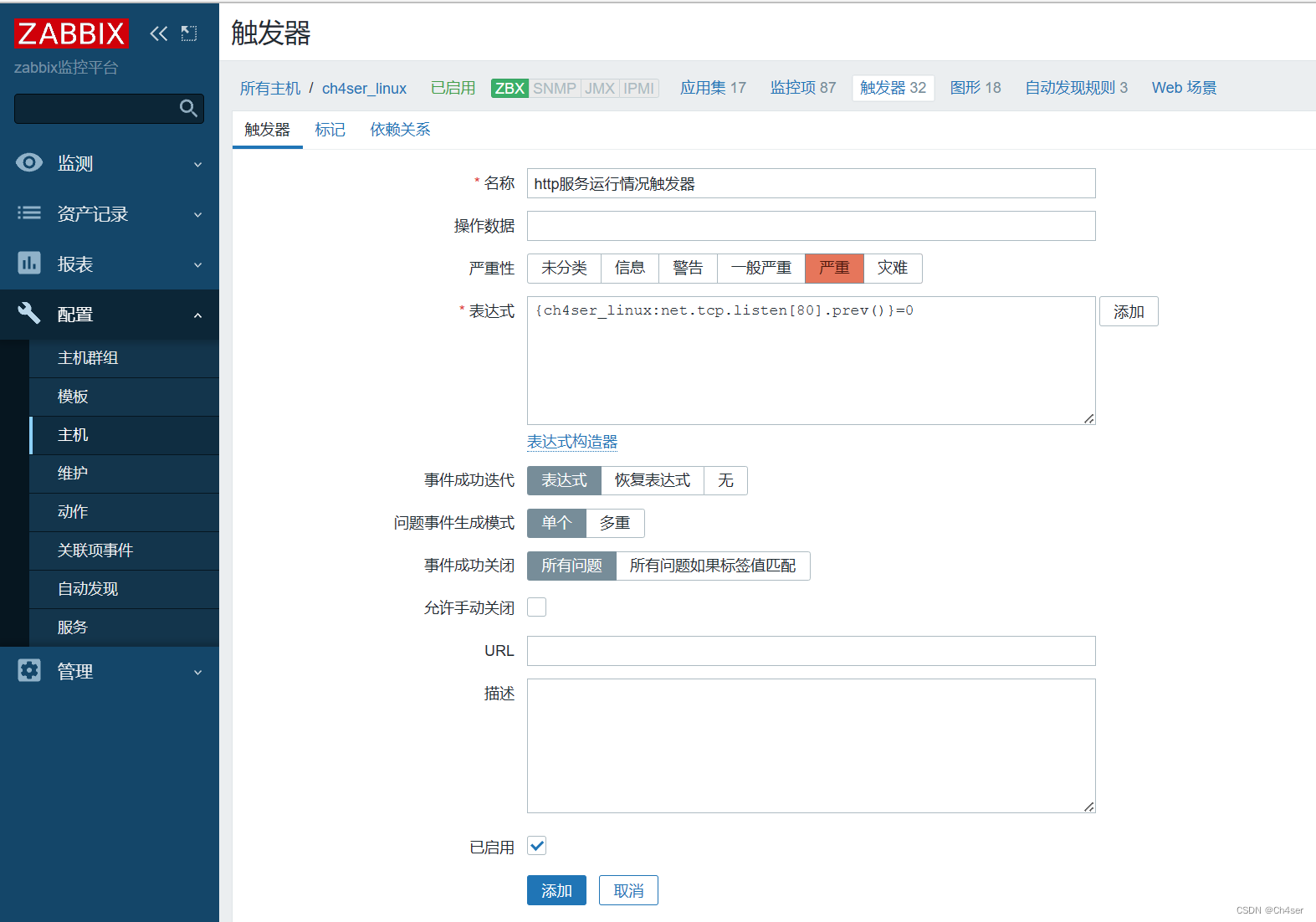Expand the 管理 menu chevron
Screen dimensions: 1316x922
point(198,672)
